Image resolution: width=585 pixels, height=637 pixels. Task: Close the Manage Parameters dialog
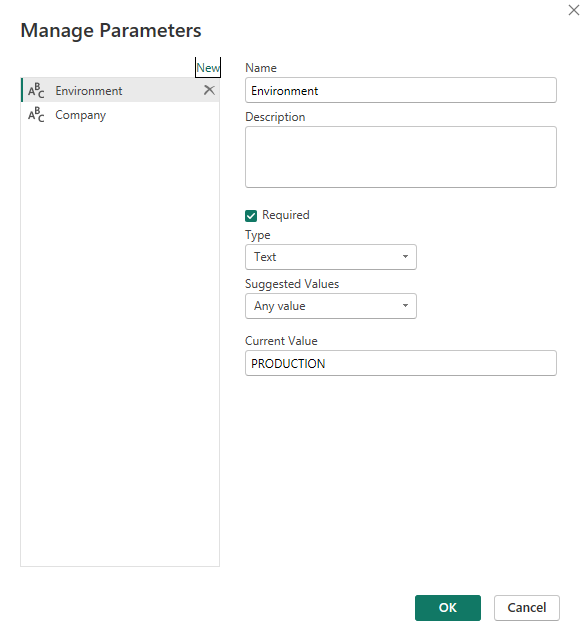[x=574, y=10]
